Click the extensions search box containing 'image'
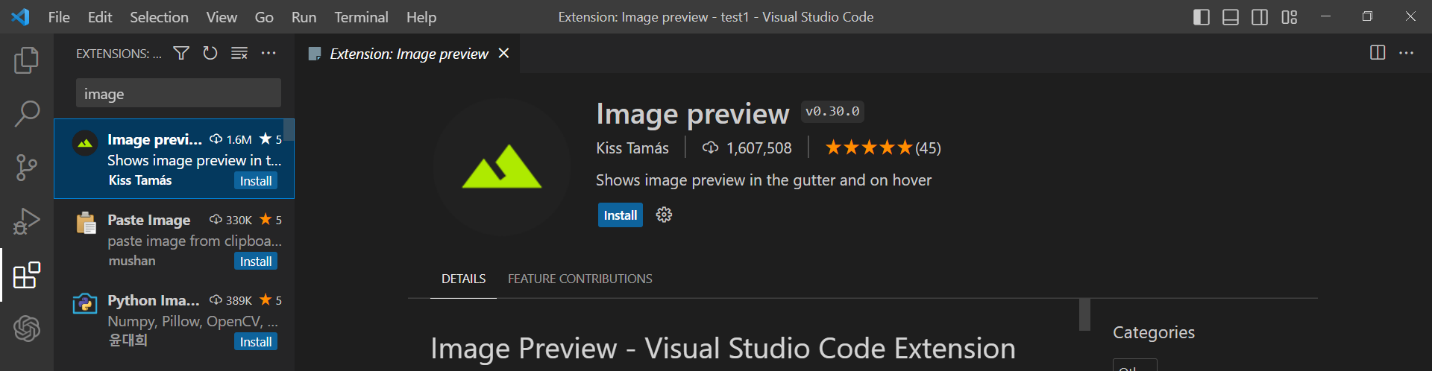The image size is (1432, 371). click(x=178, y=93)
